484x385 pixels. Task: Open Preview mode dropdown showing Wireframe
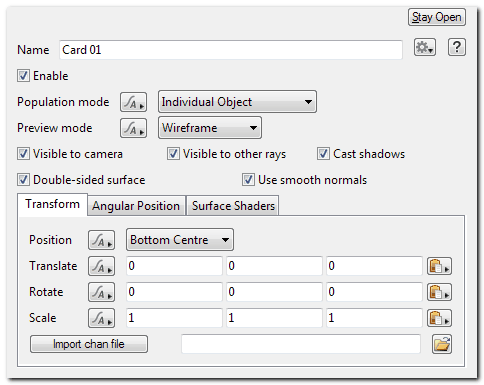(210, 128)
